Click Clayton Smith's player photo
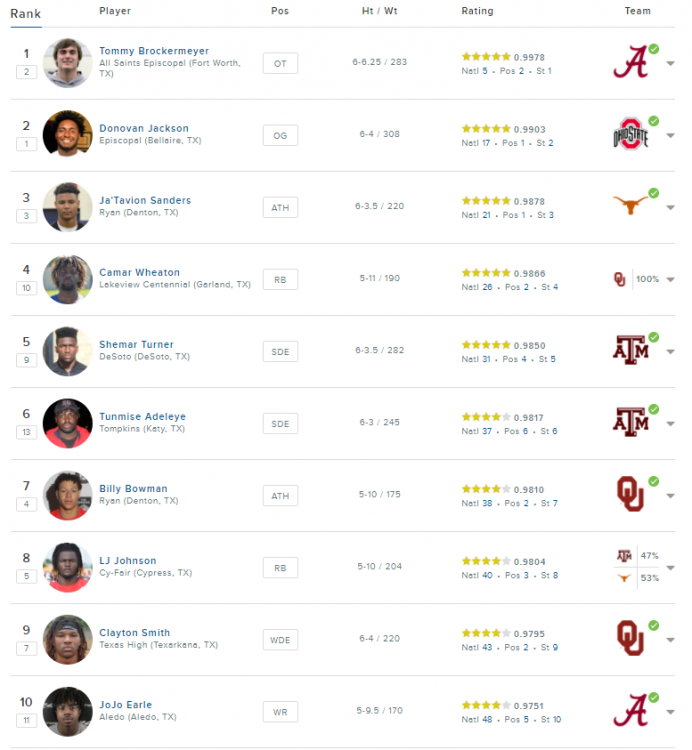This screenshot has width=692, height=750. [68, 639]
